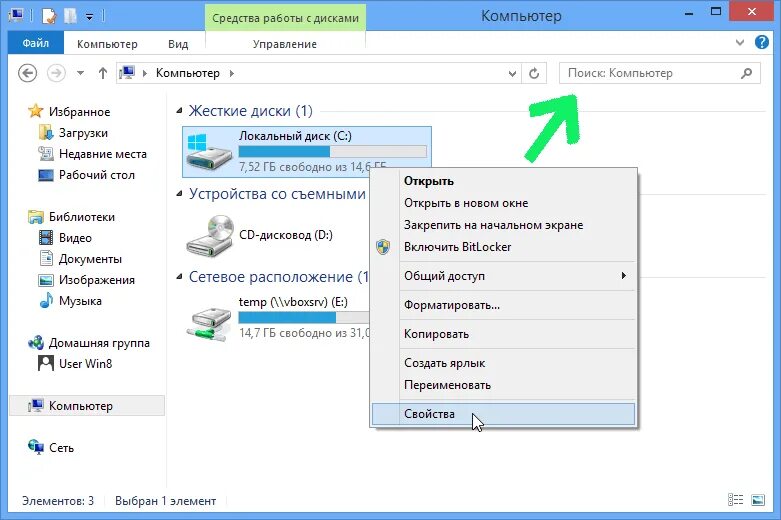Select Избранное in the navigation pane
Image resolution: width=781 pixels, height=520 pixels.
[79, 112]
